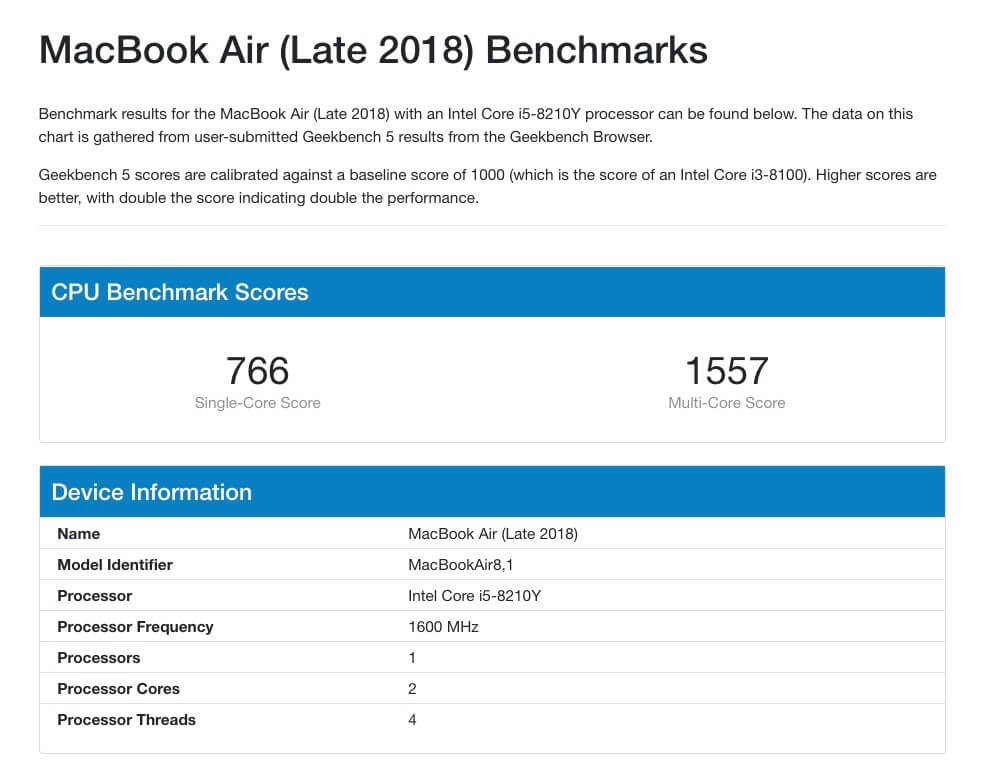The width and height of the screenshot is (983, 772).
Task: Select the Processor Cores value 2
Action: pos(412,689)
